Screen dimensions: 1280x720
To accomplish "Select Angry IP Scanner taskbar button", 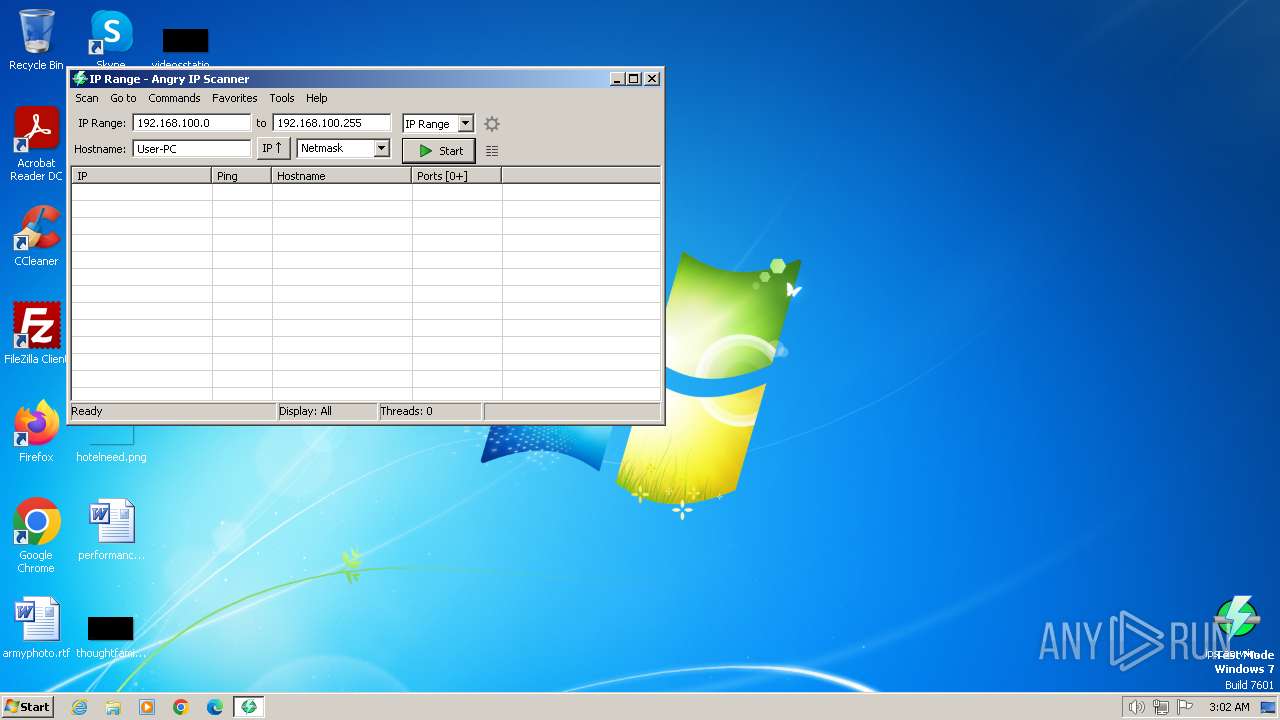I will [249, 707].
